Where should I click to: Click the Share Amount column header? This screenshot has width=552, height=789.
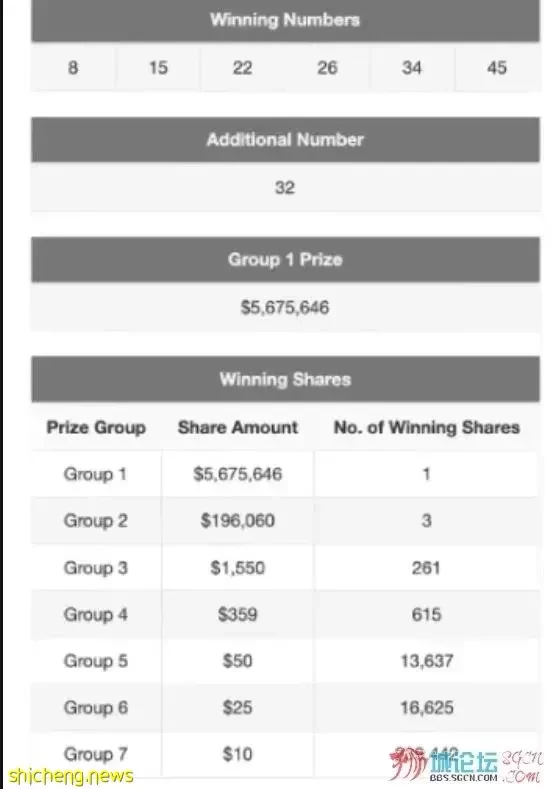[x=238, y=427]
